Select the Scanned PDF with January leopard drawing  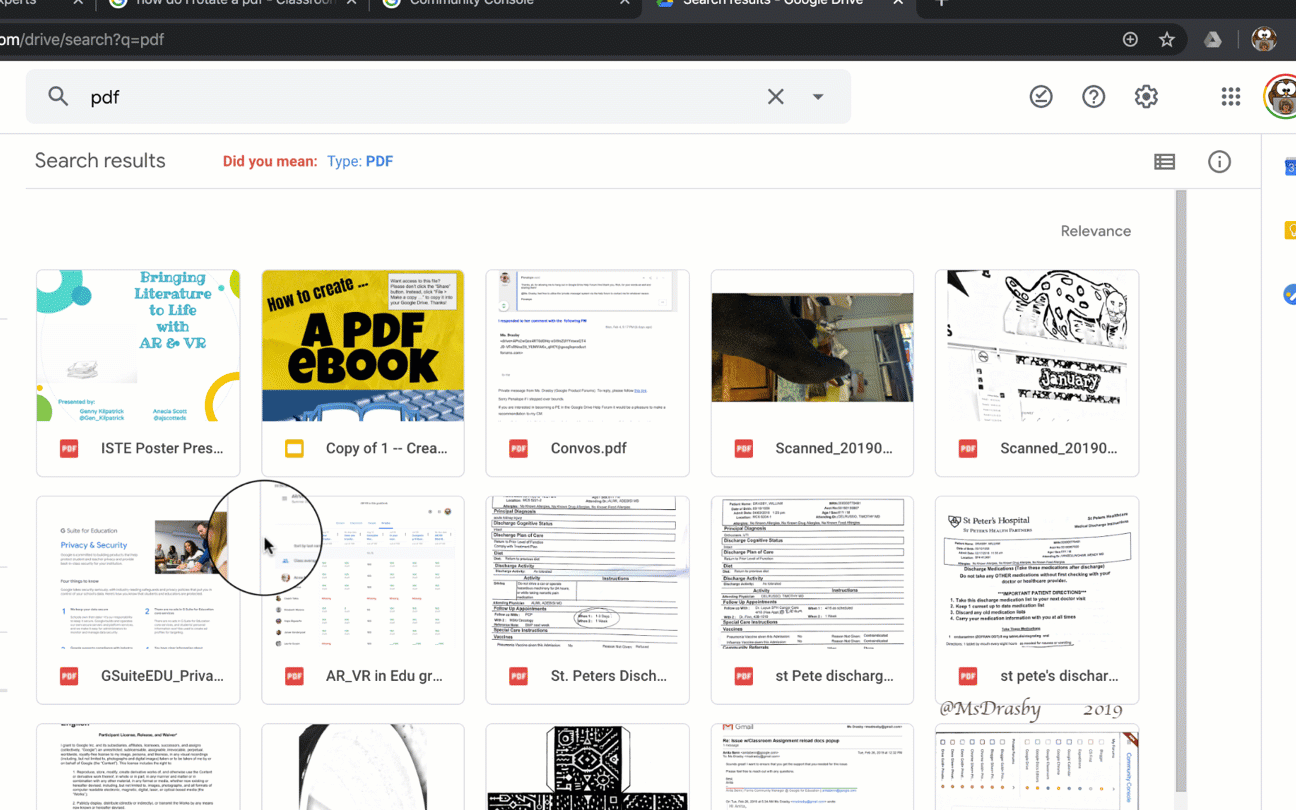point(1037,373)
